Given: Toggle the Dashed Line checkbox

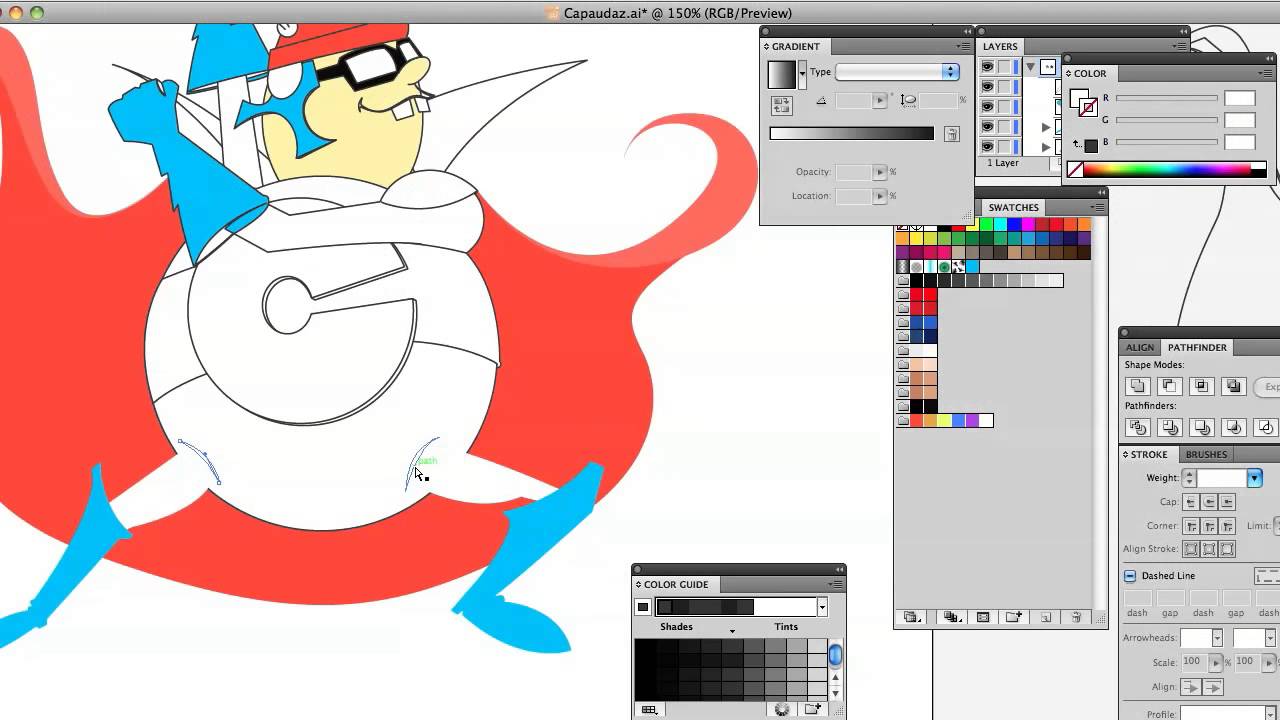Looking at the screenshot, I should point(1130,576).
